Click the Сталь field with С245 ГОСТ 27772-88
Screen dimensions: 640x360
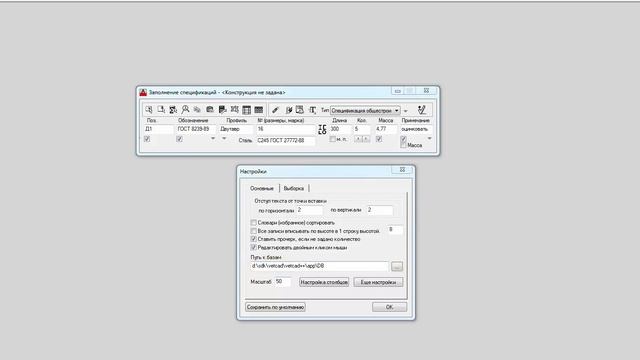pos(286,140)
